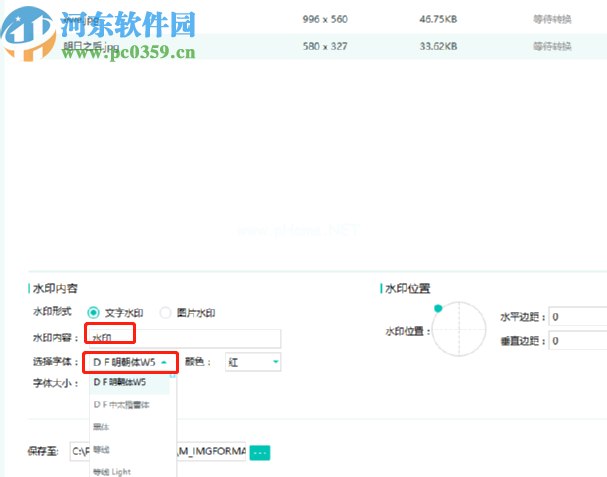
Task: Click the teal arrow of the 选择字体 font box
Action: click(164, 362)
